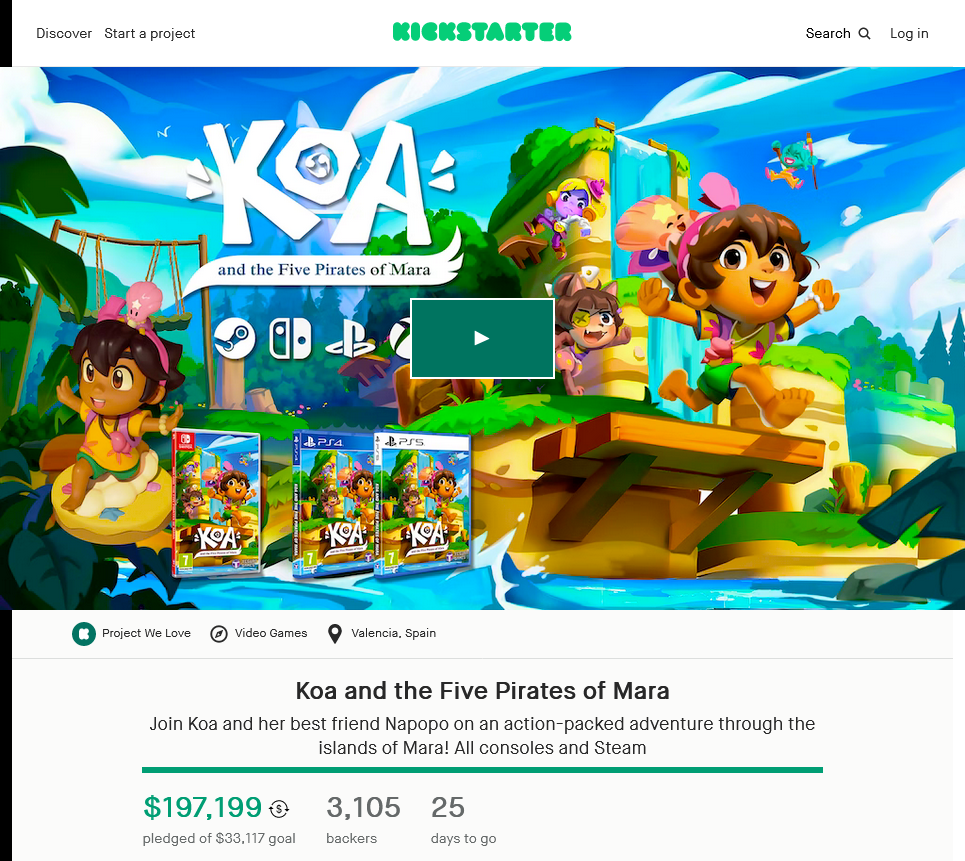Open Start a project page
The height and width of the screenshot is (861, 965).
pos(150,33)
